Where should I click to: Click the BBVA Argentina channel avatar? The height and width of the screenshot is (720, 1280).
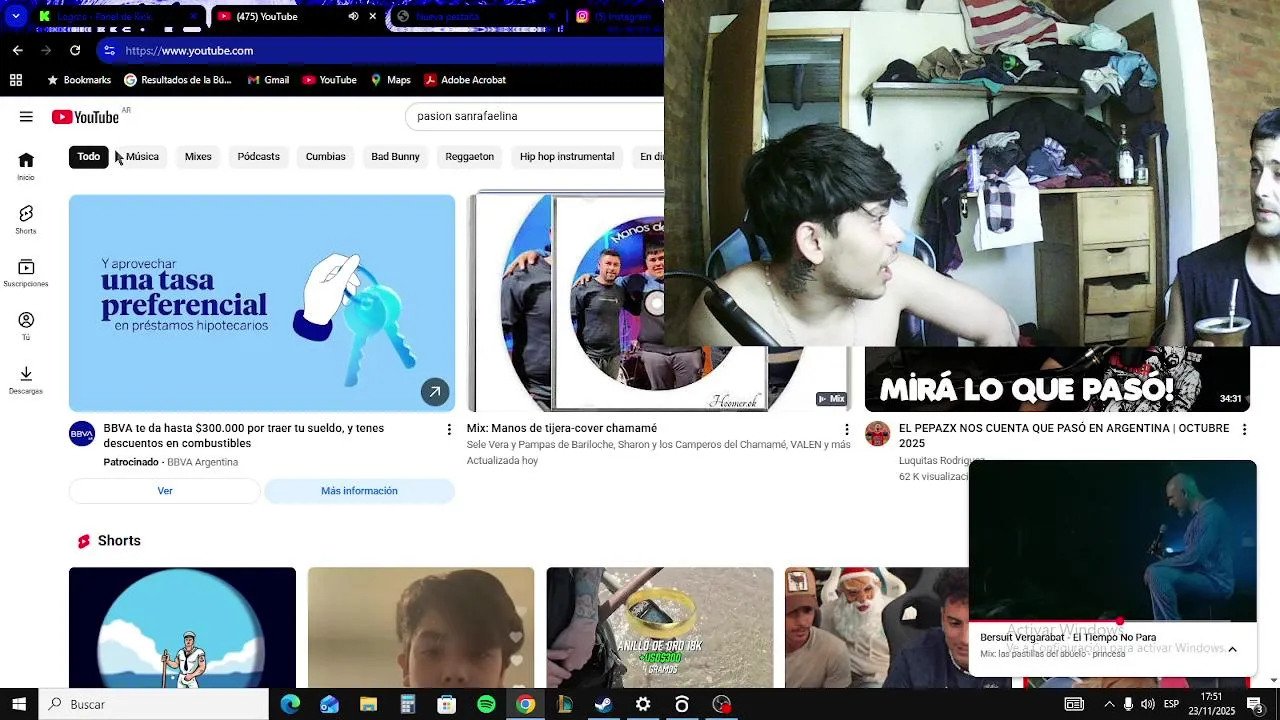(82, 433)
